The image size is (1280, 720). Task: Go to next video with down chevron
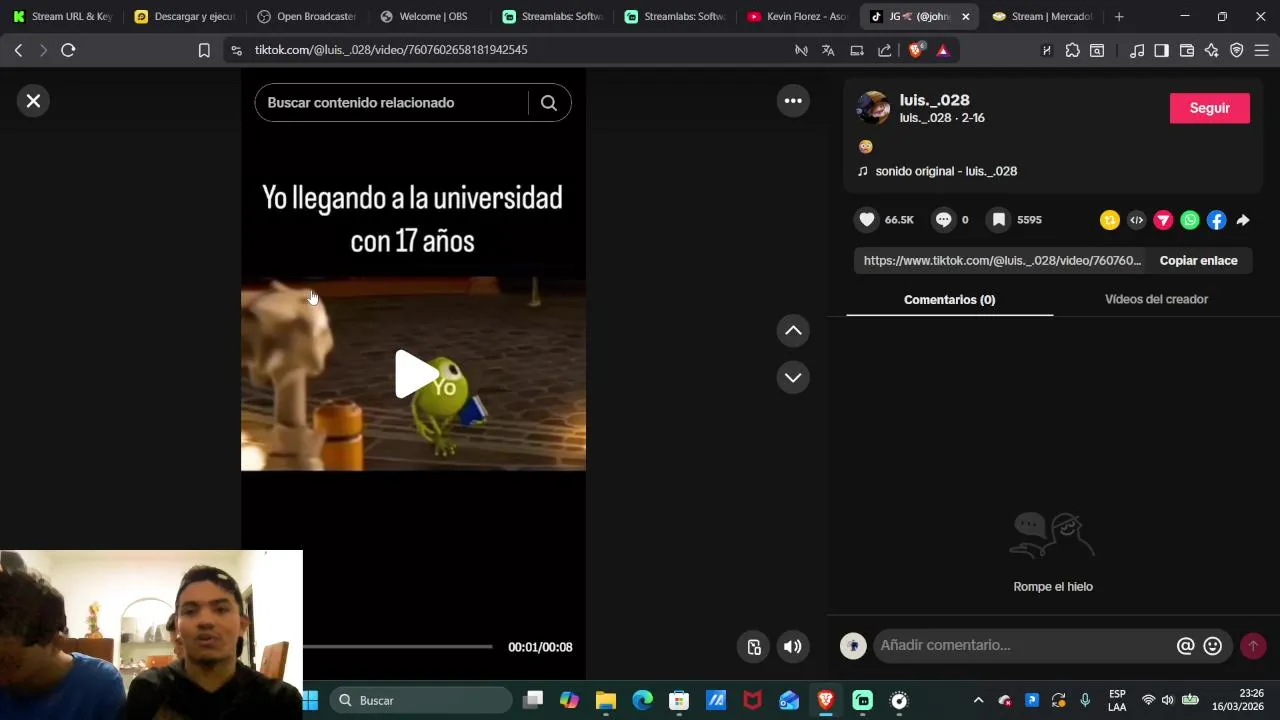coord(793,378)
